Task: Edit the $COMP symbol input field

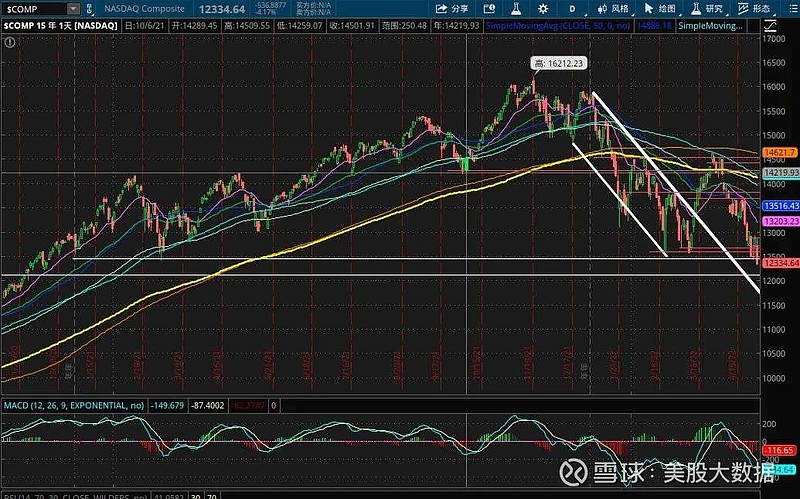Action: tap(34, 9)
